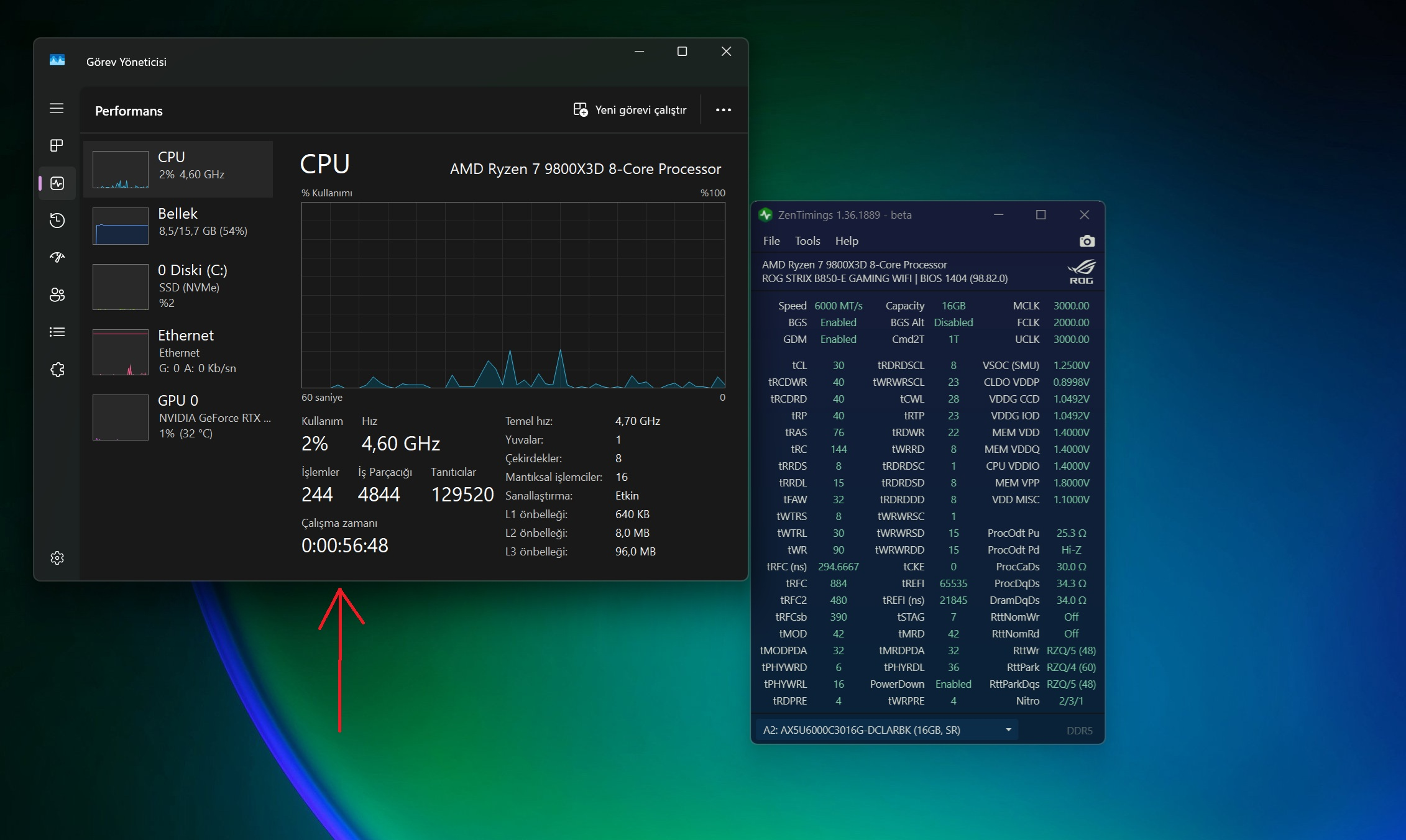Viewport: 1406px width, 840px height.
Task: Click the MCLK 3000.00 value
Action: coord(1071,306)
